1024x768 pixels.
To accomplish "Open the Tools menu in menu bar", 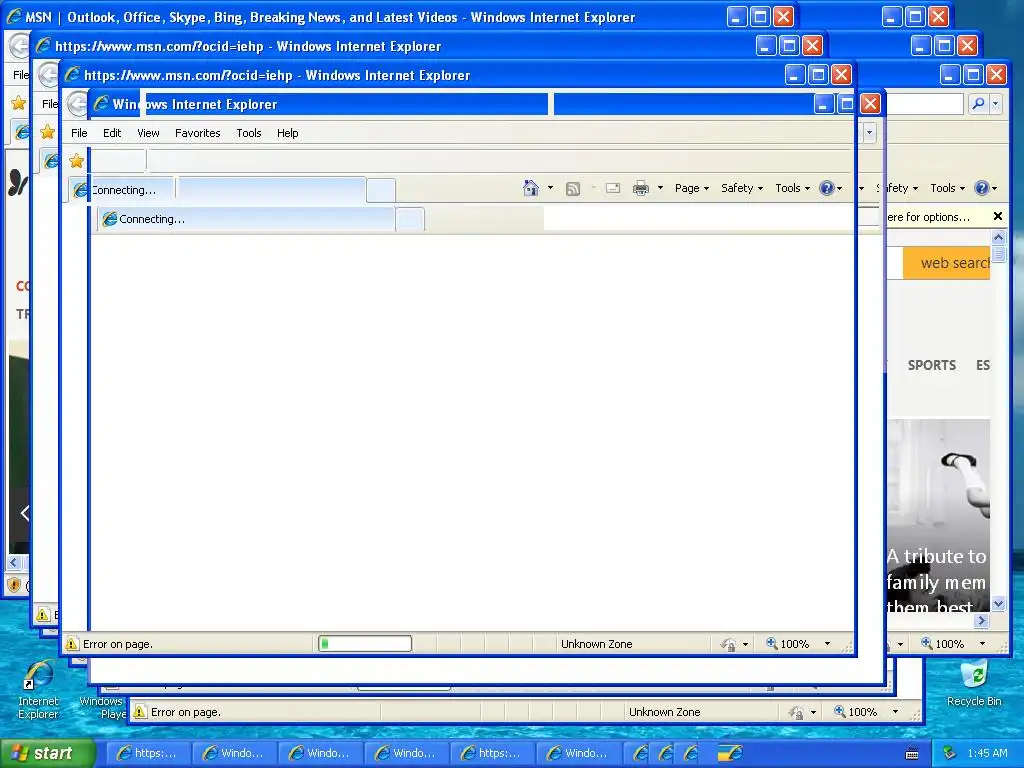I will [x=249, y=133].
